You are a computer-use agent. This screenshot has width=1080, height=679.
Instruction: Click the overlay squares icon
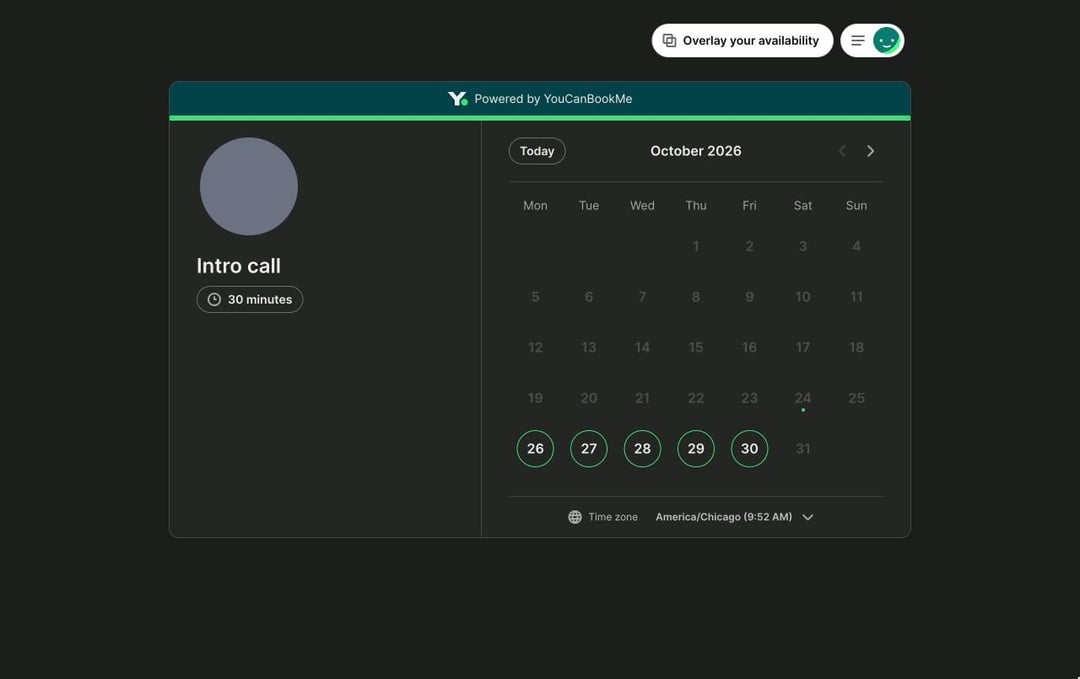(669, 41)
